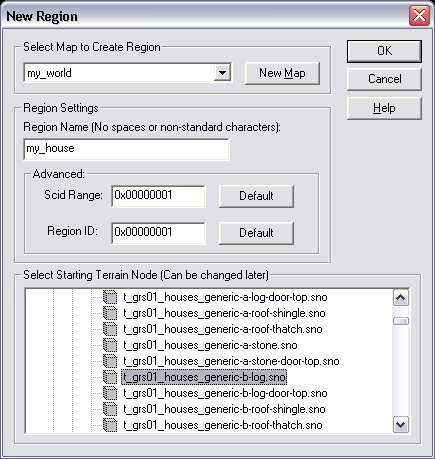Click node icon beside generic-b-roof-thatch.sno
The width and height of the screenshot is (435, 459).
[x=110, y=425]
